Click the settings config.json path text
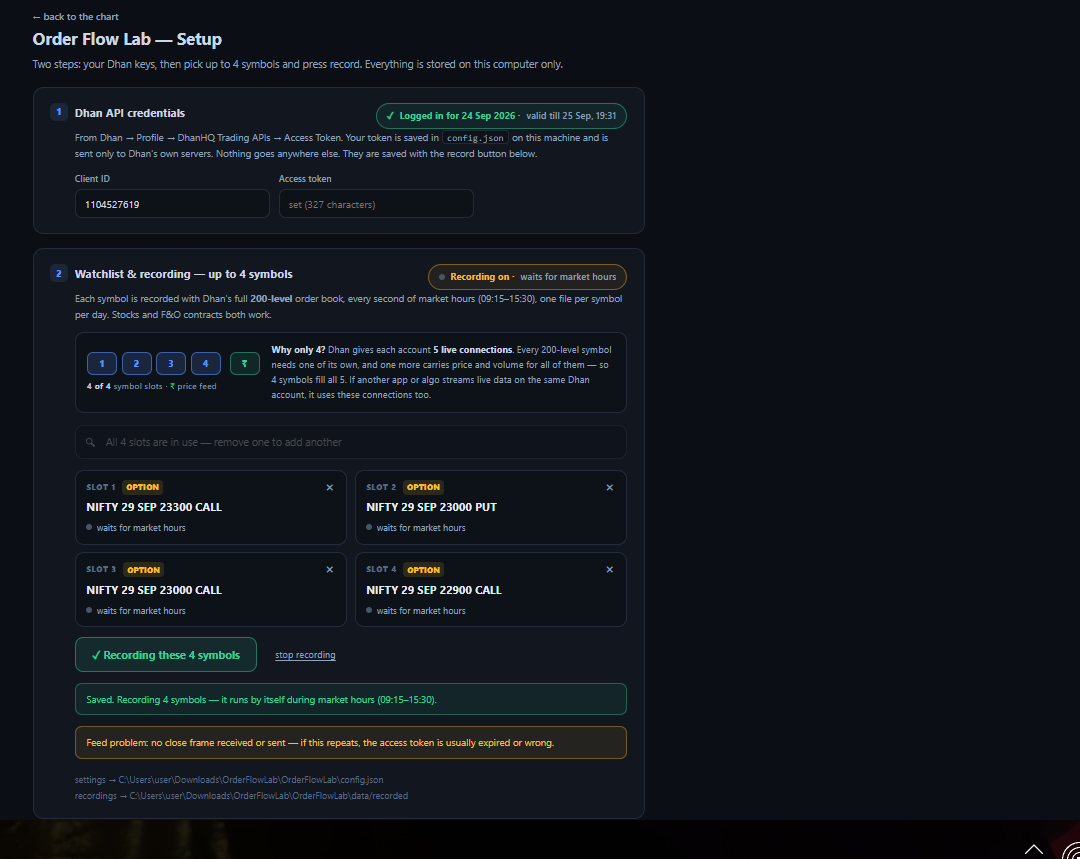This screenshot has width=1080, height=859. click(x=229, y=780)
